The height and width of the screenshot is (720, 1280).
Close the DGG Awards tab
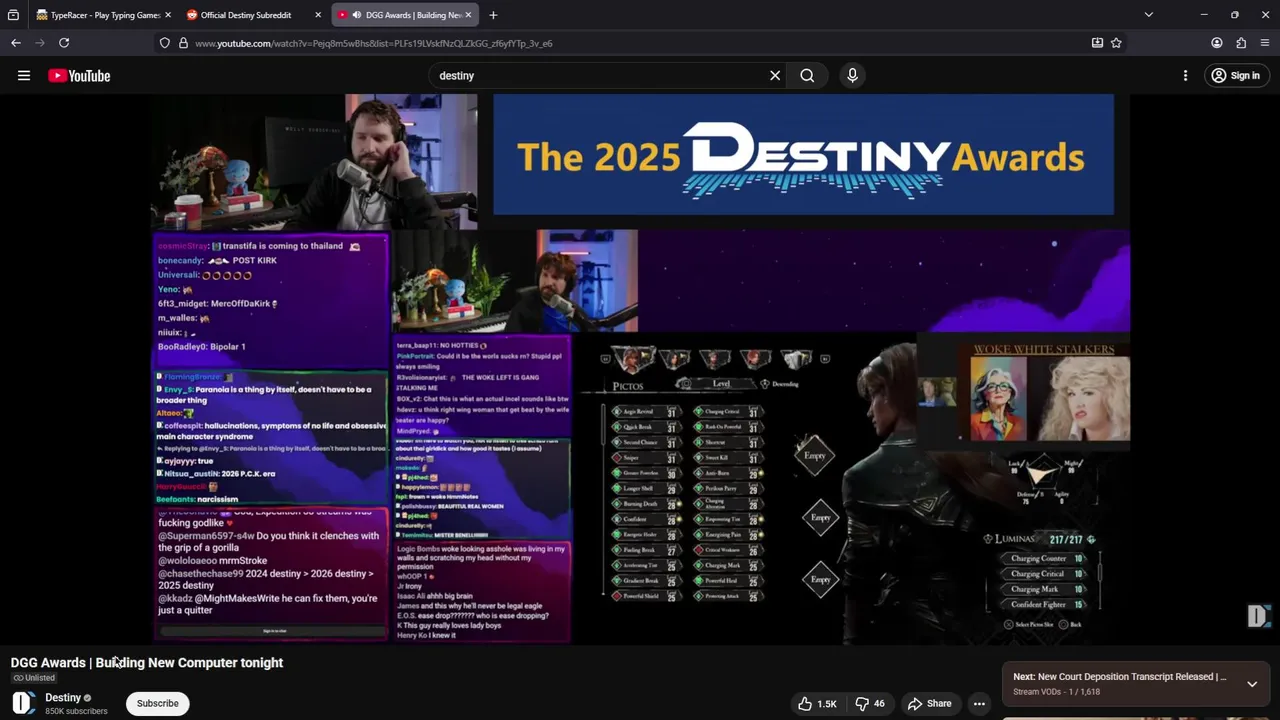[x=468, y=15]
